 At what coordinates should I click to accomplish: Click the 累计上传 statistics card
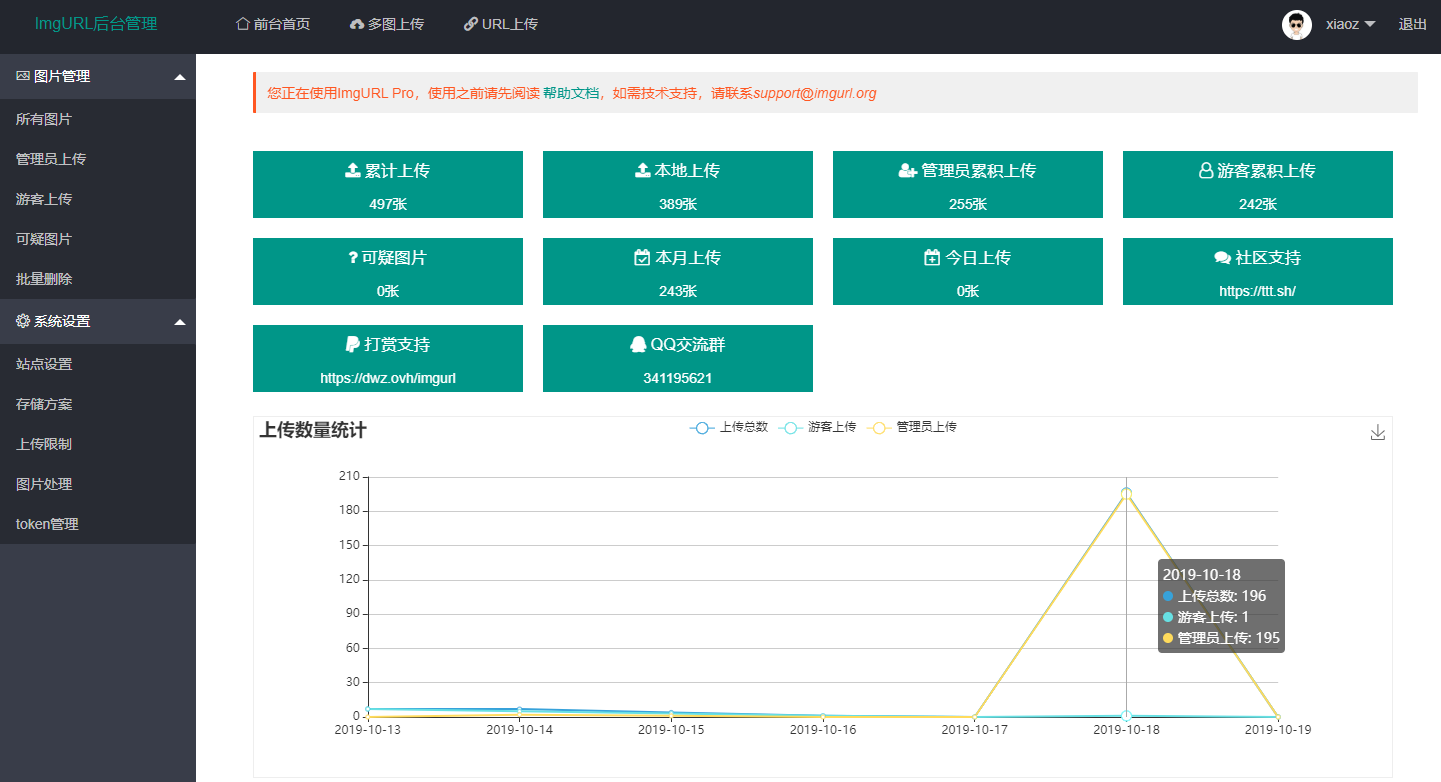pyautogui.click(x=387, y=184)
